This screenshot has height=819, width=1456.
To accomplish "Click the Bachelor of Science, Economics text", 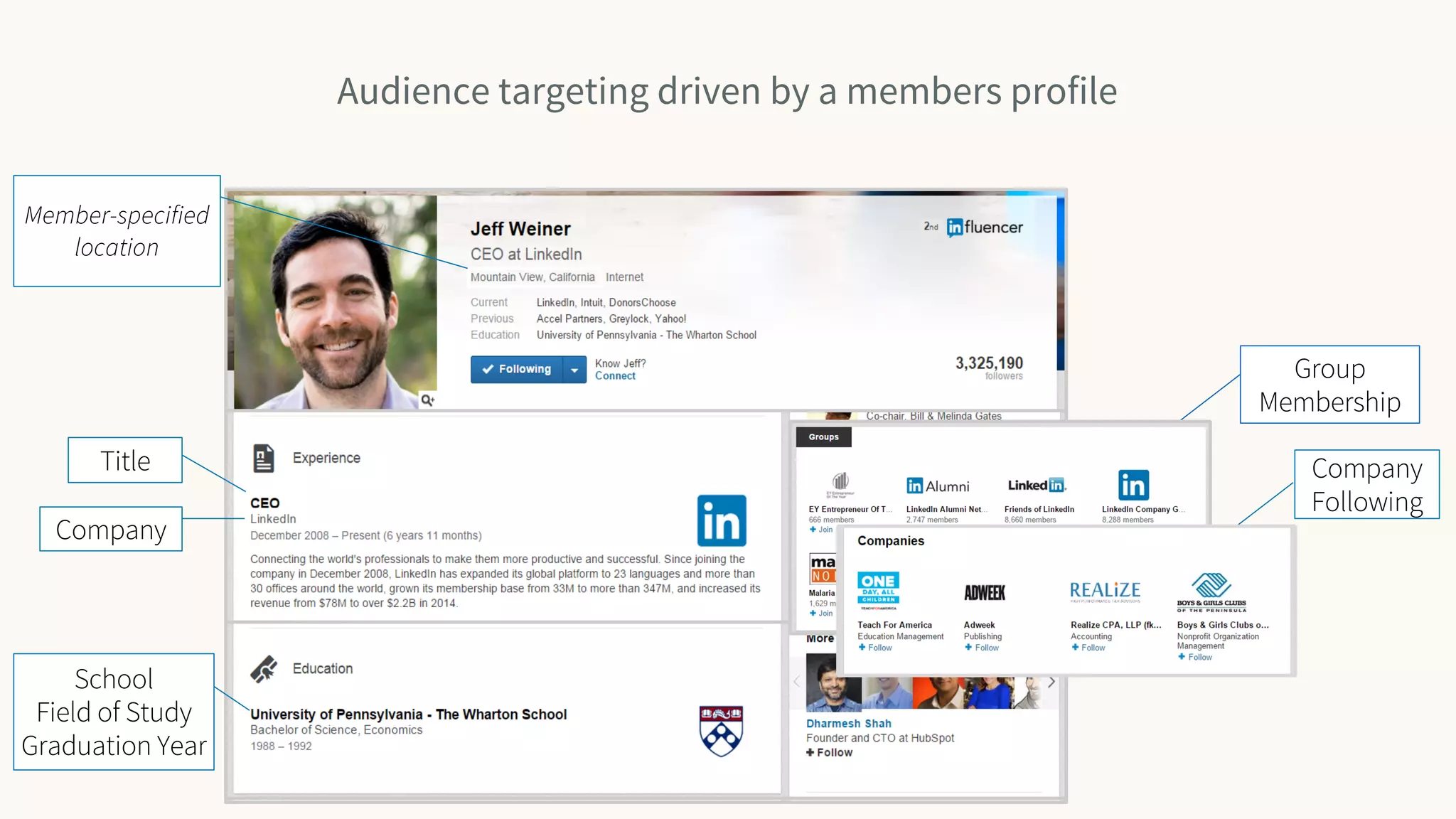I will [x=336, y=730].
